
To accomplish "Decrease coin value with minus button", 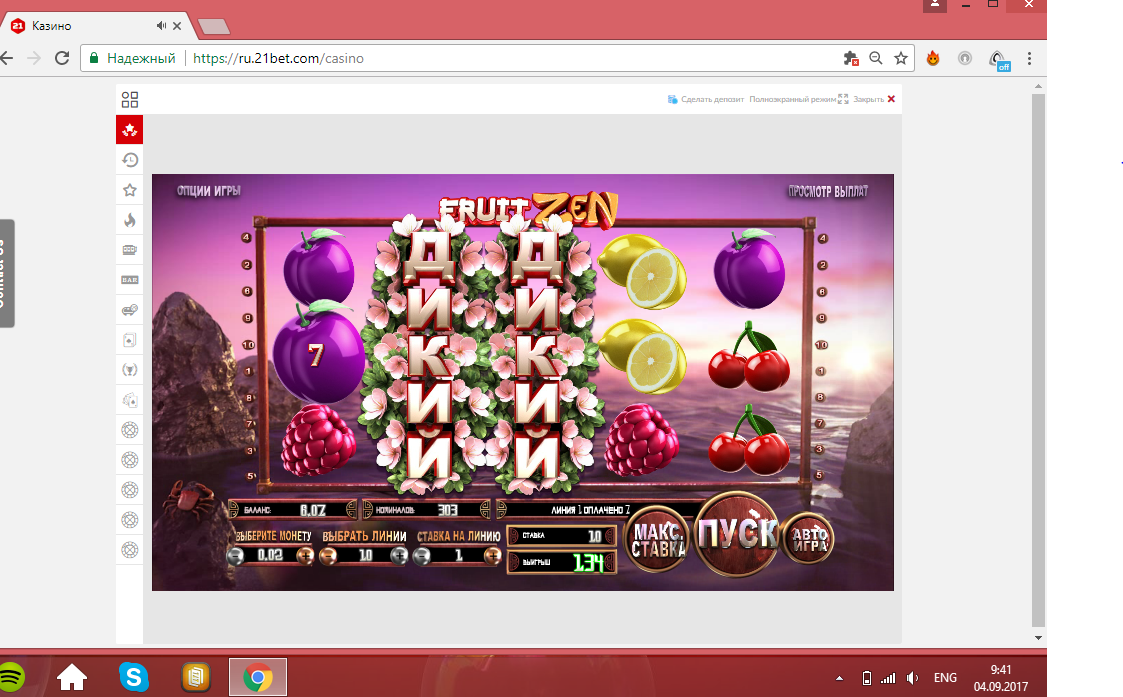I will [x=235, y=556].
